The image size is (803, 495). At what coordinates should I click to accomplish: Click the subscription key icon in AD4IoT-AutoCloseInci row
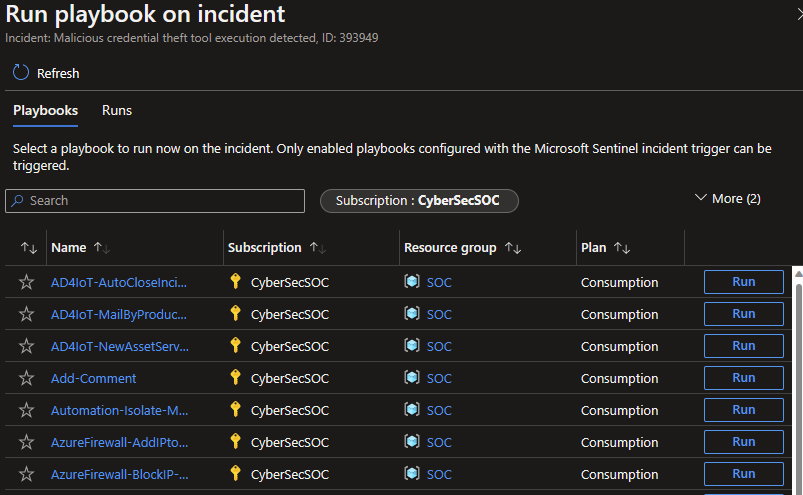point(236,281)
